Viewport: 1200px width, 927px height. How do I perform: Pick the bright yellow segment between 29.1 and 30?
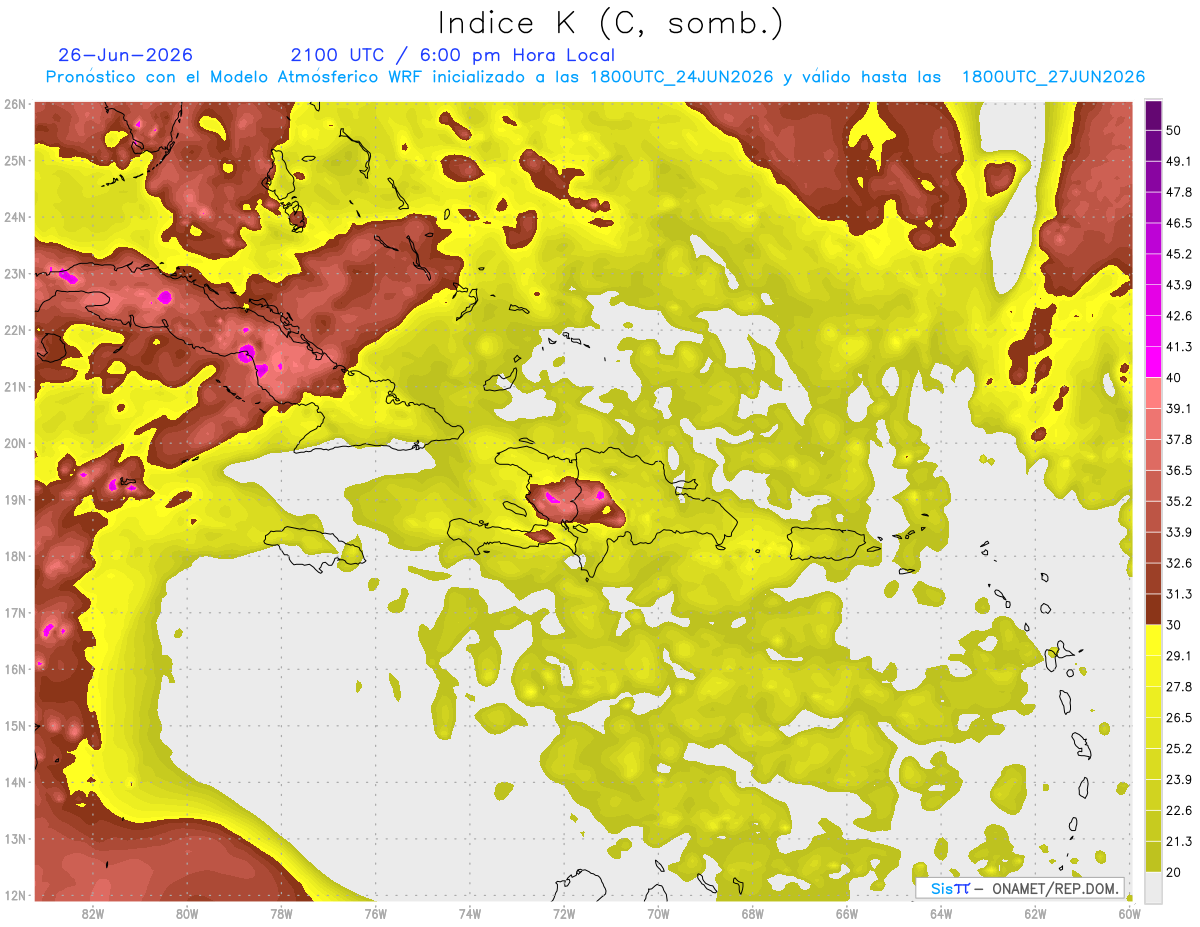tap(1153, 640)
